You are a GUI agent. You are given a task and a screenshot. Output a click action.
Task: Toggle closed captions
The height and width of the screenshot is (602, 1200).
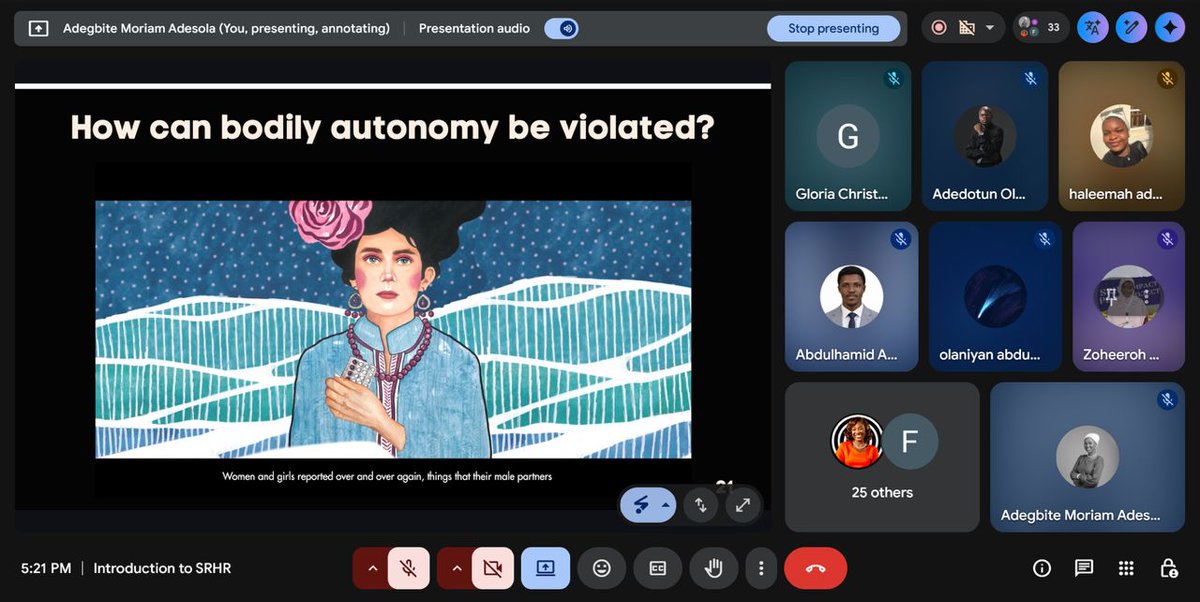[x=657, y=568]
